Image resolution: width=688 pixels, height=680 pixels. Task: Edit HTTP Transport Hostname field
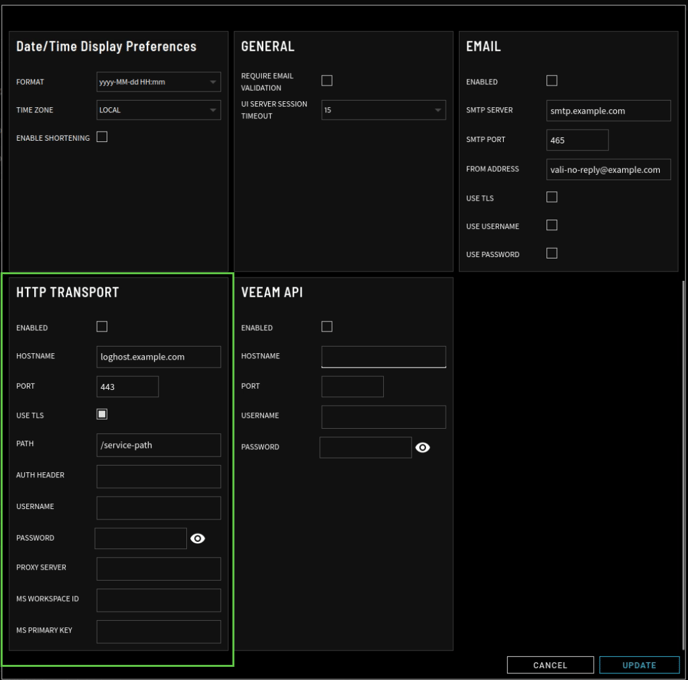pyautogui.click(x=158, y=357)
